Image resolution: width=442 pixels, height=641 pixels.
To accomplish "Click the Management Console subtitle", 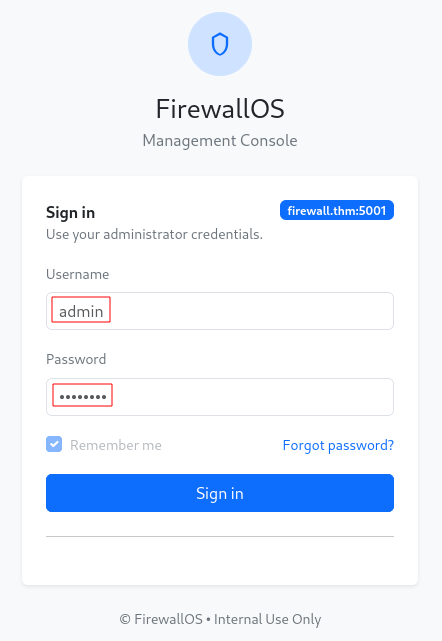I will click(x=220, y=141).
